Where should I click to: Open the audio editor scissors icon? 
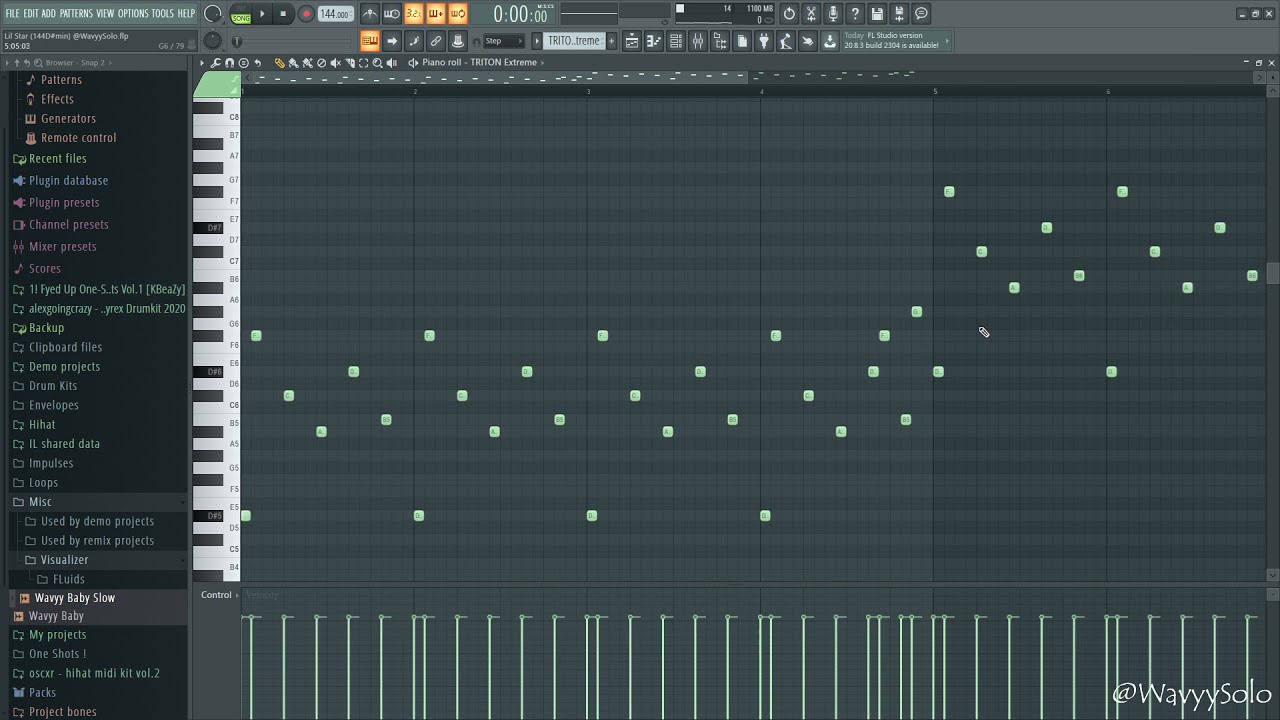point(811,14)
